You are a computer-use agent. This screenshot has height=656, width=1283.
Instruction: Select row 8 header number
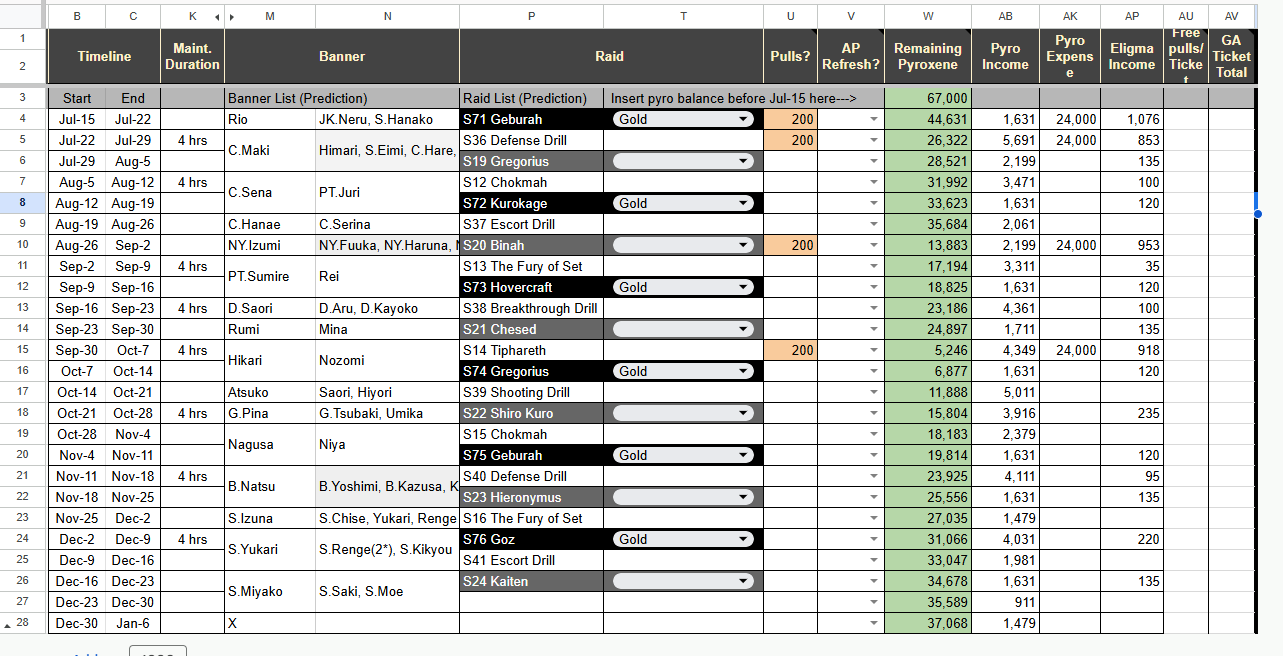tap(22, 203)
